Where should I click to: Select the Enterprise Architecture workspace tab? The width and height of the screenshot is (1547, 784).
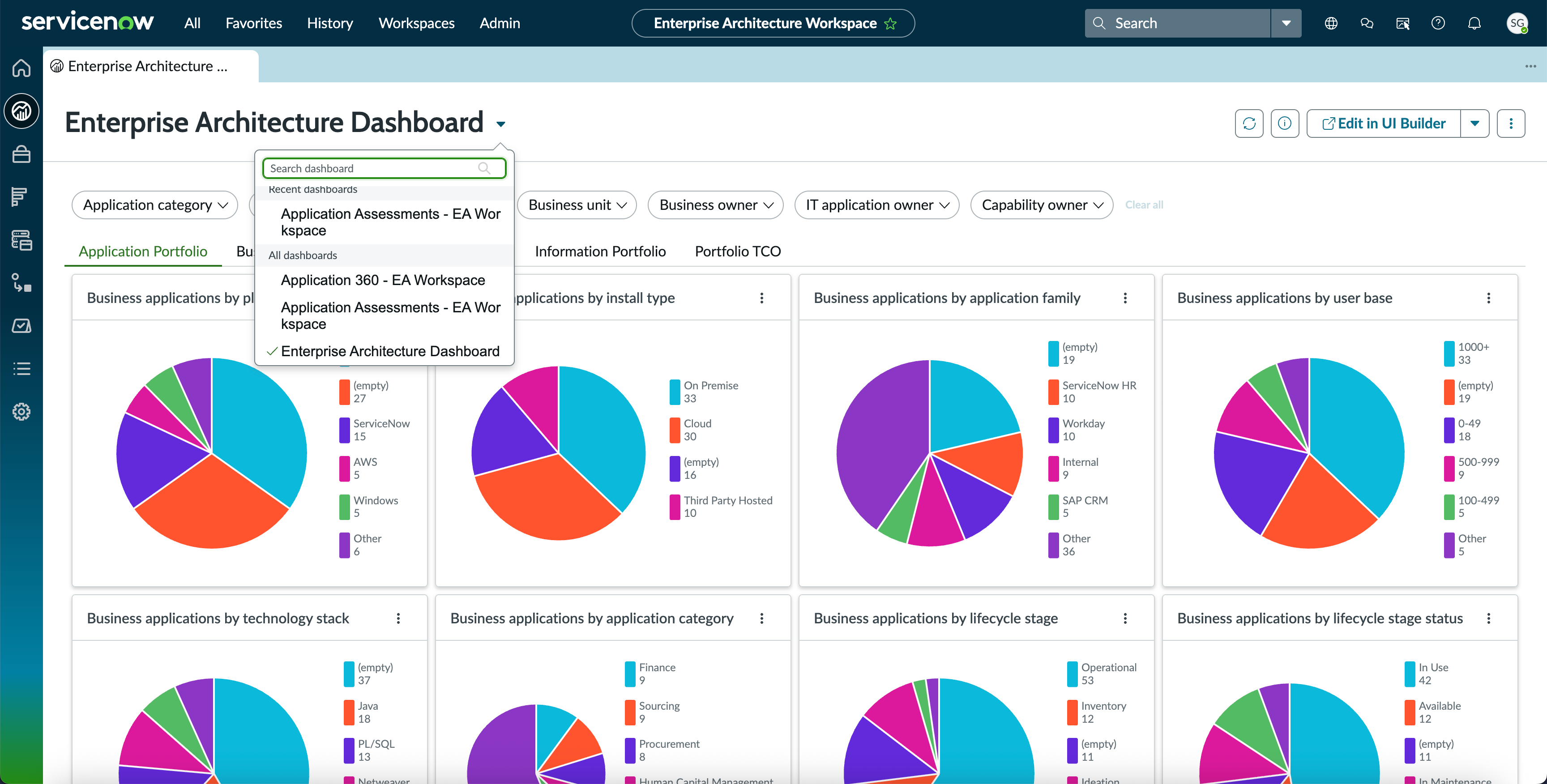pyautogui.click(x=150, y=66)
